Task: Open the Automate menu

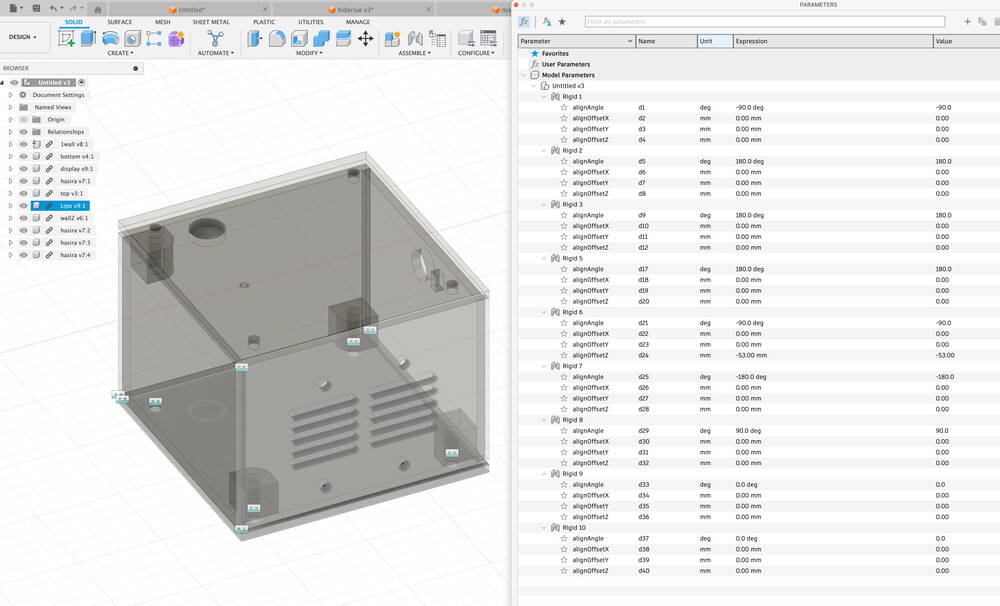Action: click(x=216, y=53)
